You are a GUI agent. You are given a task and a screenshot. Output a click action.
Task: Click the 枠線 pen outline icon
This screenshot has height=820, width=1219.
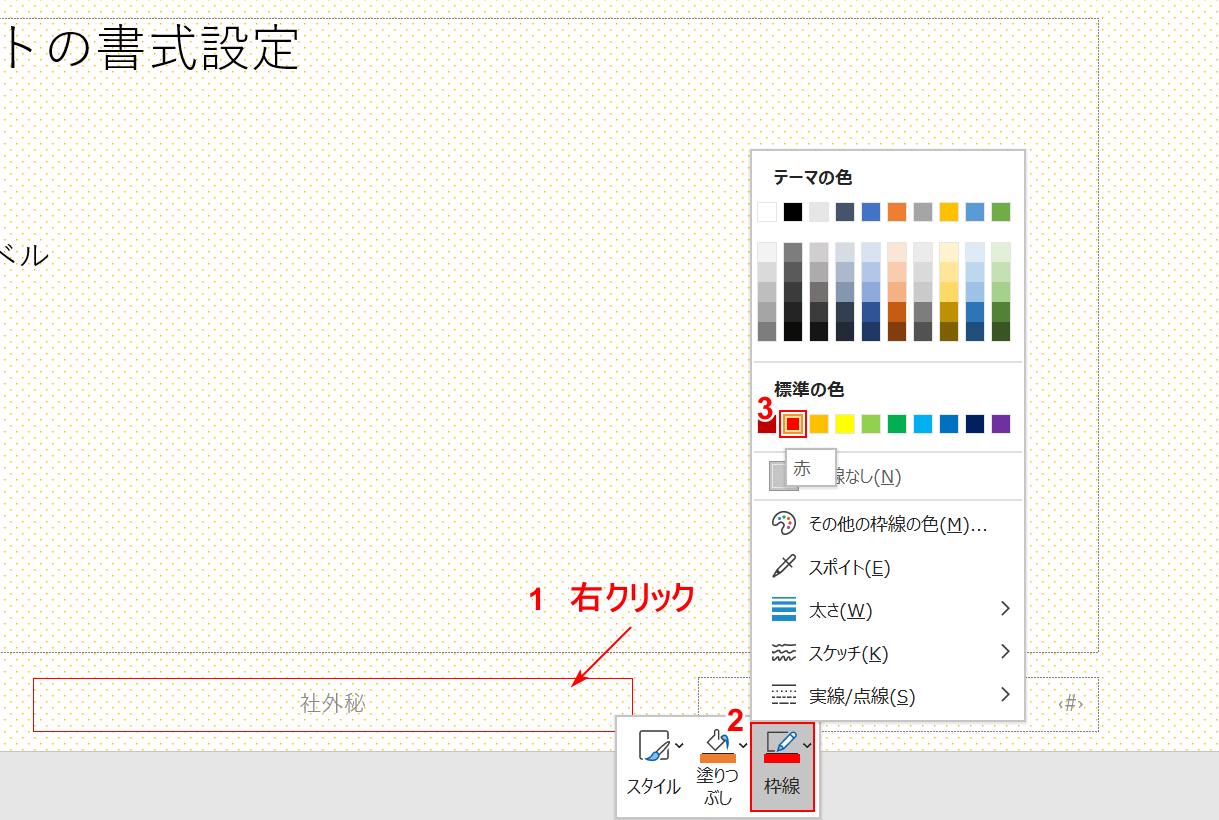tap(781, 745)
